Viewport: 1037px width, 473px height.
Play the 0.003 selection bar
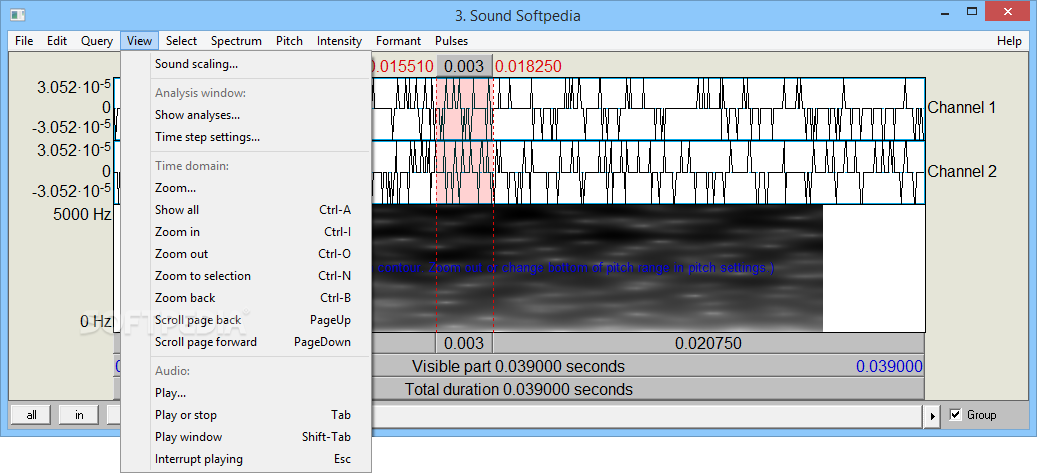click(464, 343)
